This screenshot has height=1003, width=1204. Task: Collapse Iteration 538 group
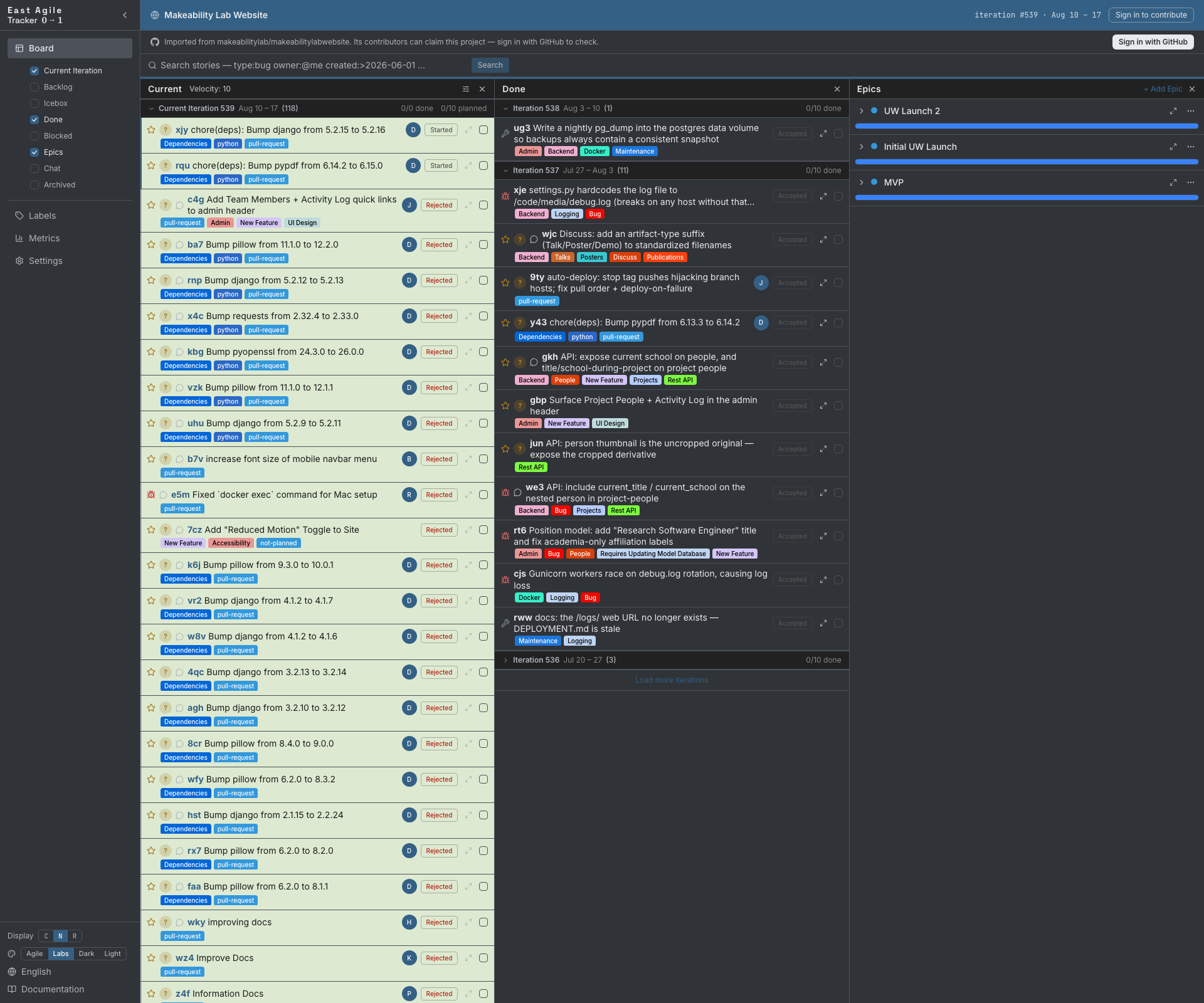(505, 108)
